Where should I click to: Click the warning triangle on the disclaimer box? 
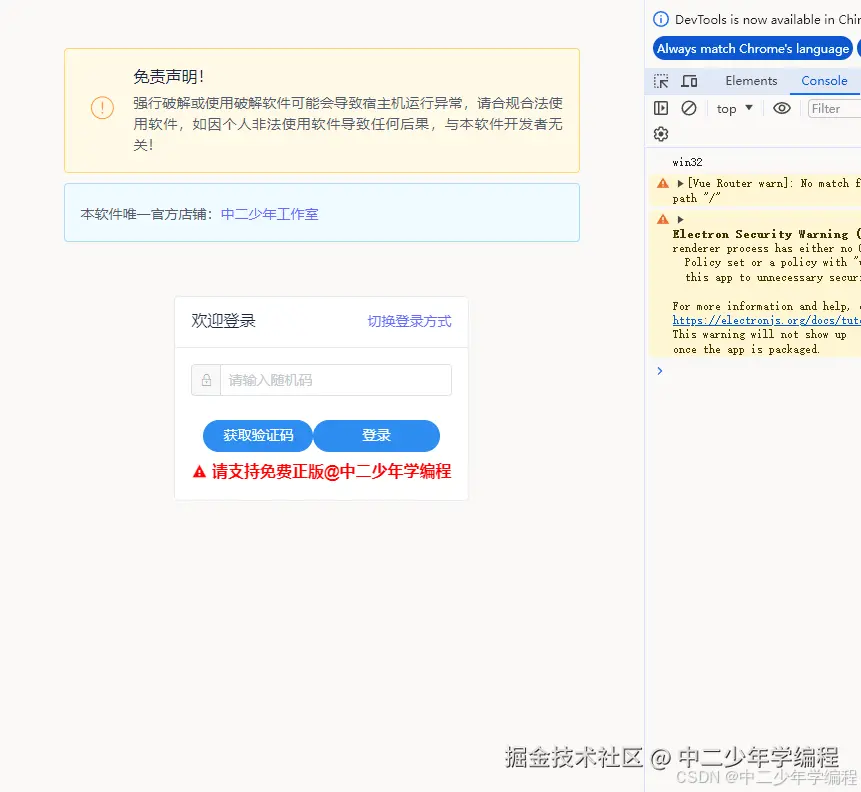point(102,107)
